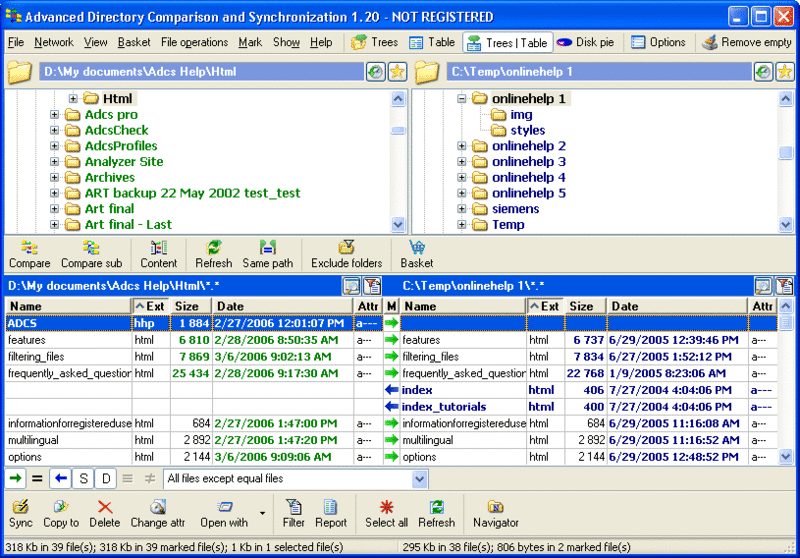Click favorites star beside right path
800x558 pixels.
785,72
